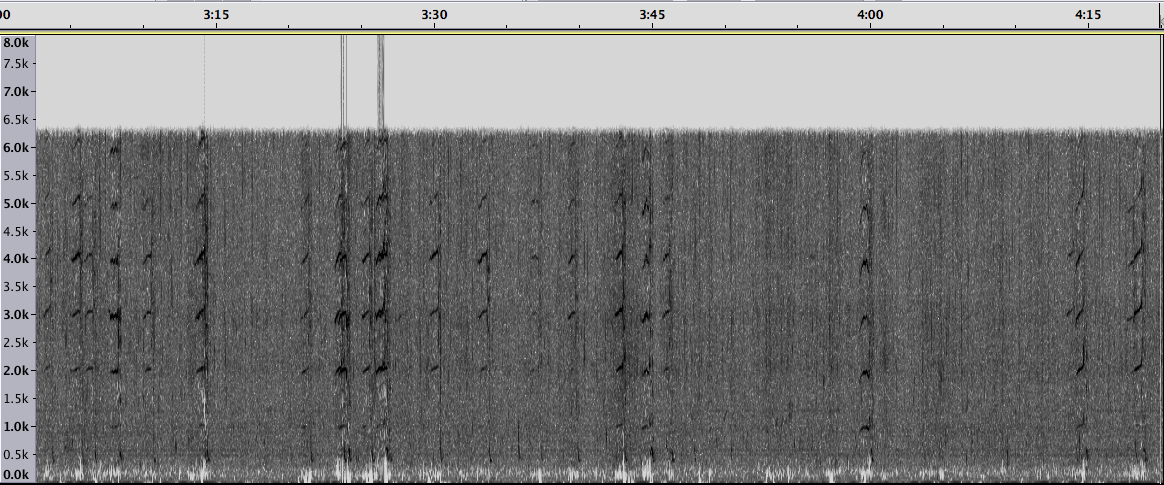Click the 4:00 mark on the timeline ruler
This screenshot has height=485, width=1164.
[x=870, y=14]
